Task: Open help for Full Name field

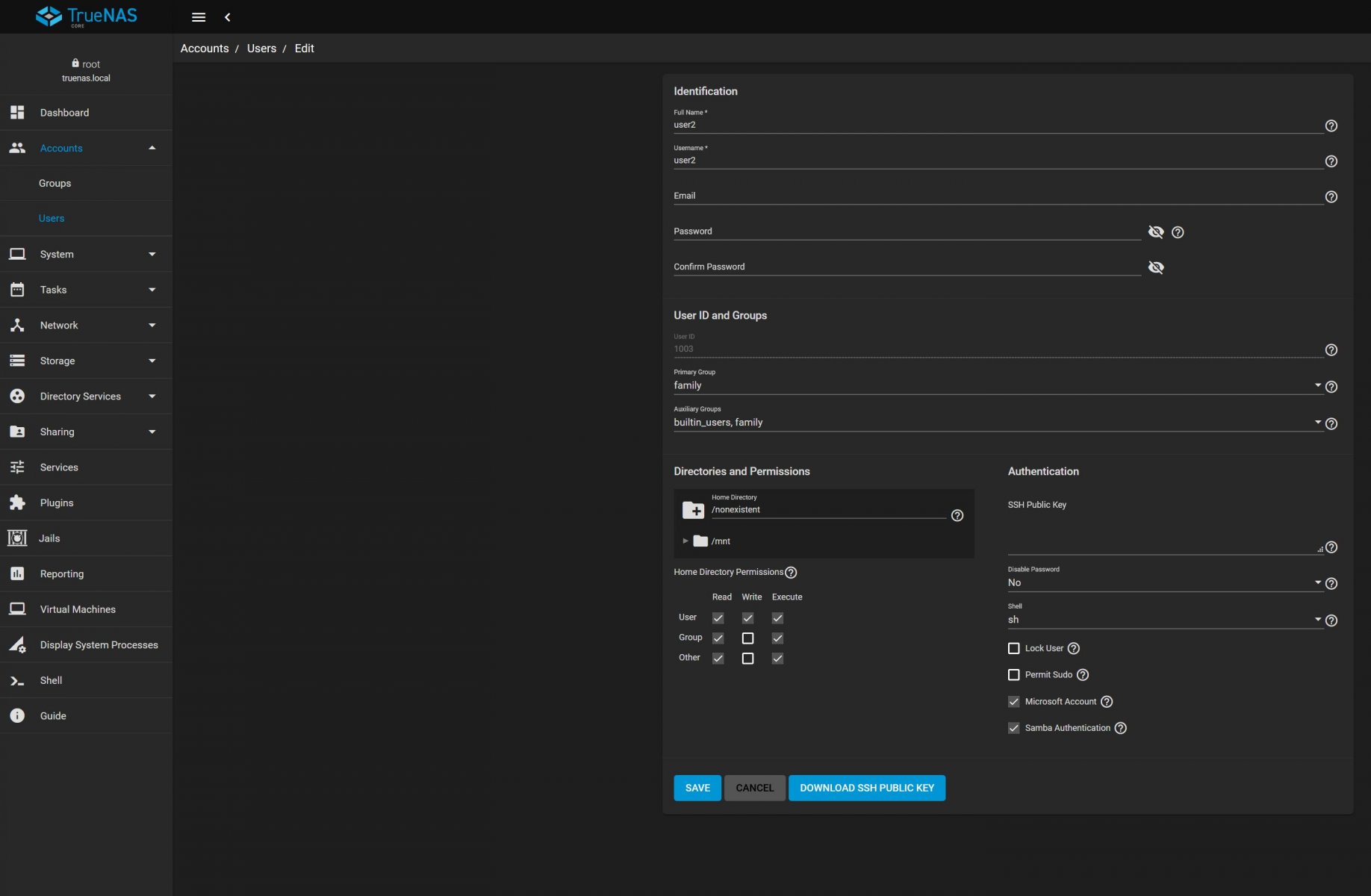Action: tap(1331, 126)
